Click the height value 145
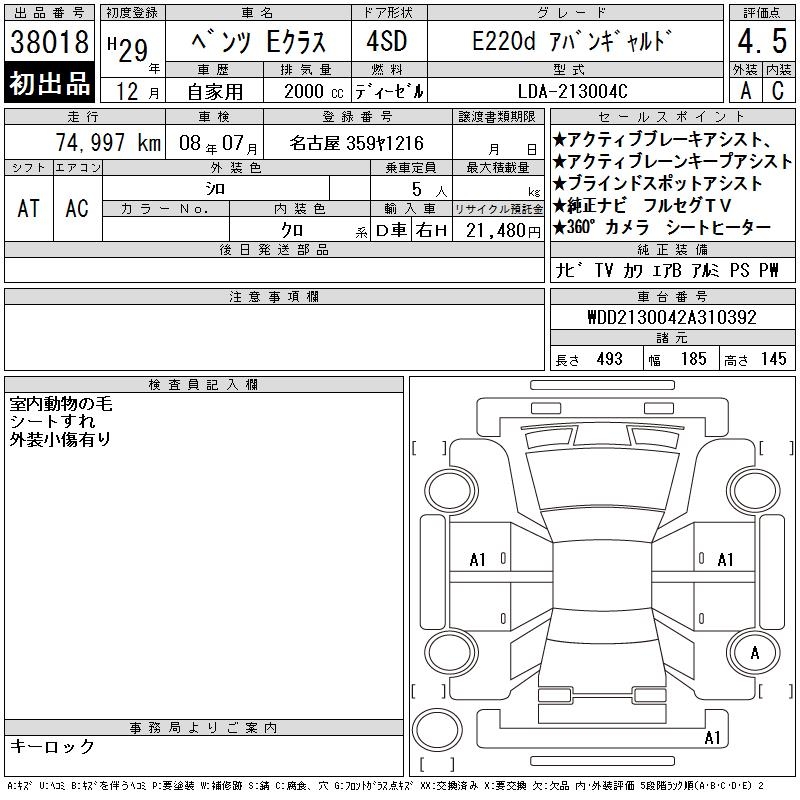Image resolution: width=800 pixels, height=800 pixels. 773,359
